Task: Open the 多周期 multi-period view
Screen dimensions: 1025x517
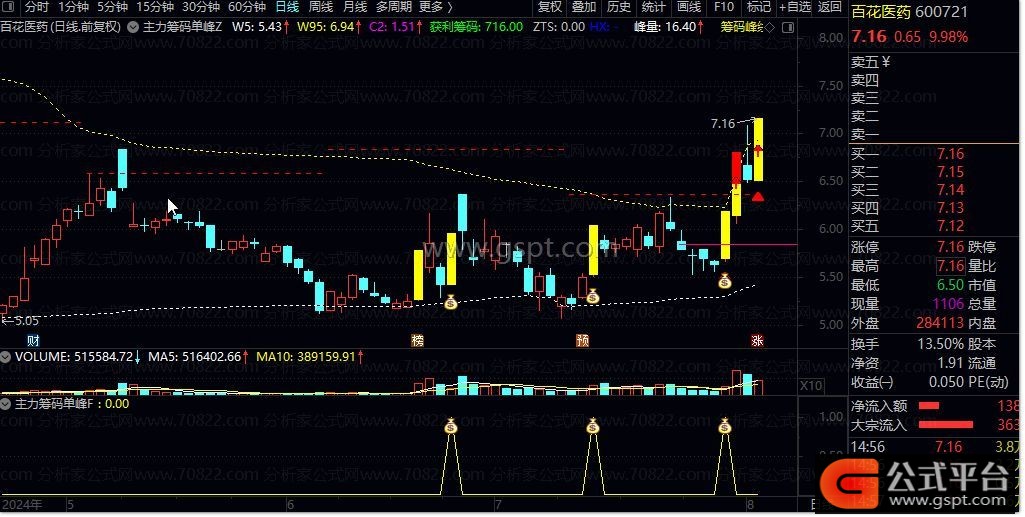Action: tap(394, 7)
